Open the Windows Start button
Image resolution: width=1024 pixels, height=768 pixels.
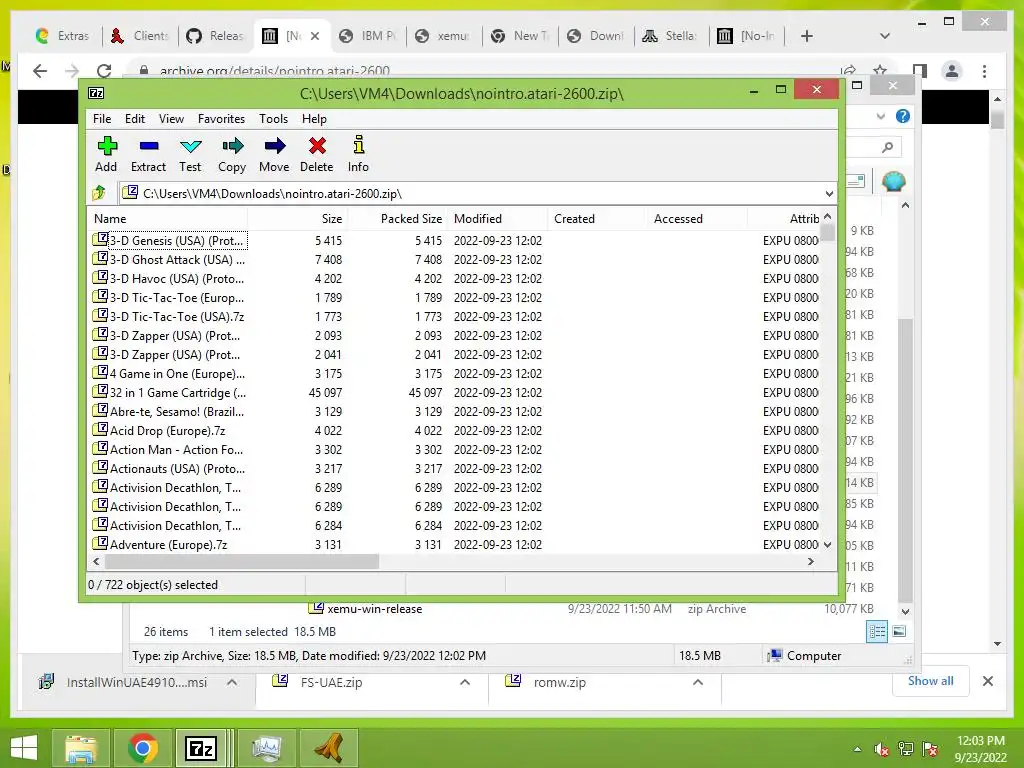[24, 748]
